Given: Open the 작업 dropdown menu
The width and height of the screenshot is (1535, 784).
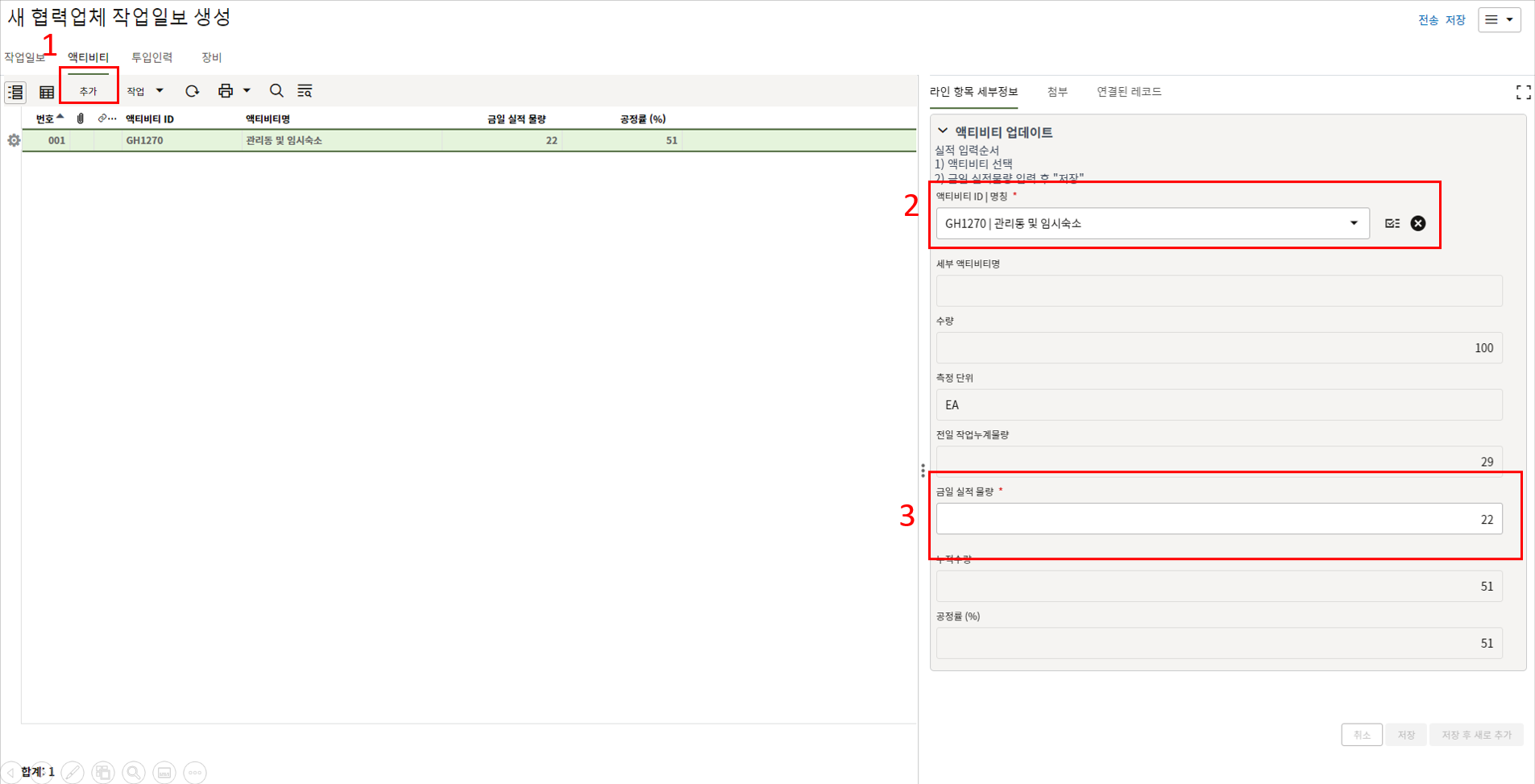Looking at the screenshot, I should coord(145,91).
